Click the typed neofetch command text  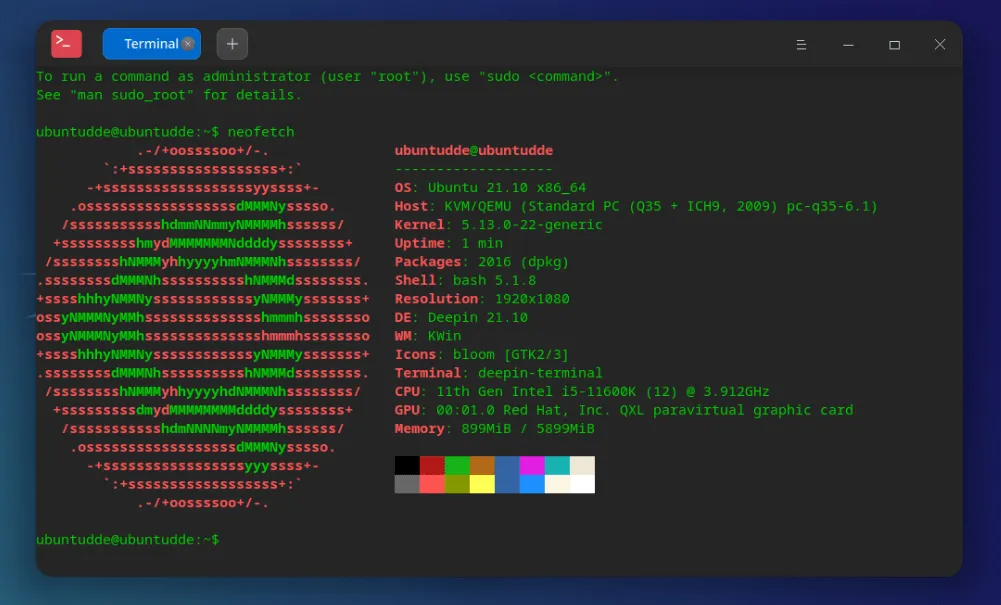pos(261,132)
